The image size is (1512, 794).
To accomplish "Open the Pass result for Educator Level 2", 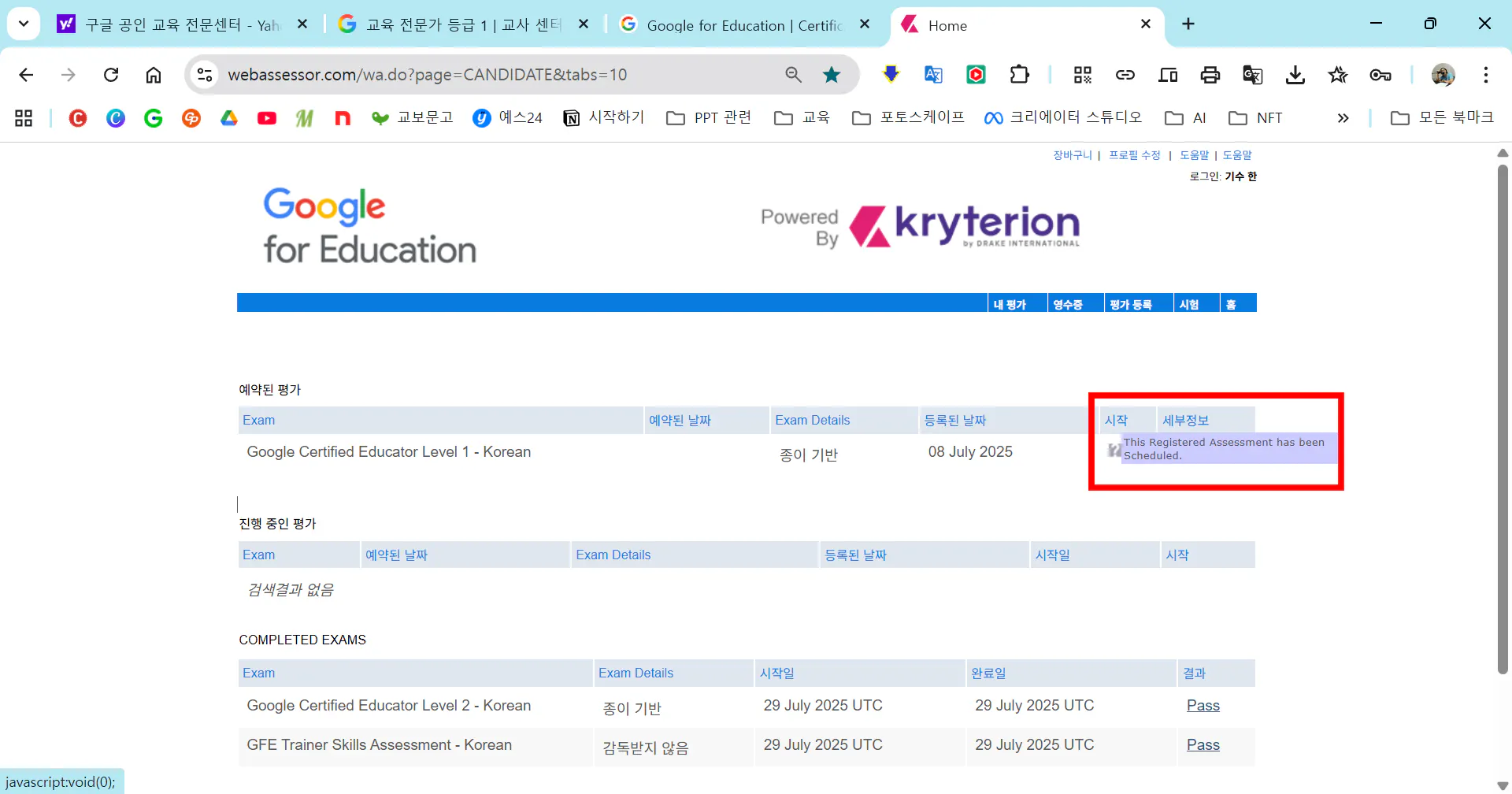I will click(1203, 706).
